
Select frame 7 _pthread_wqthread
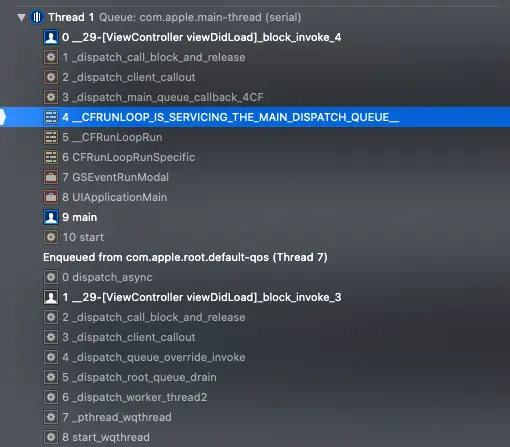tap(117, 417)
